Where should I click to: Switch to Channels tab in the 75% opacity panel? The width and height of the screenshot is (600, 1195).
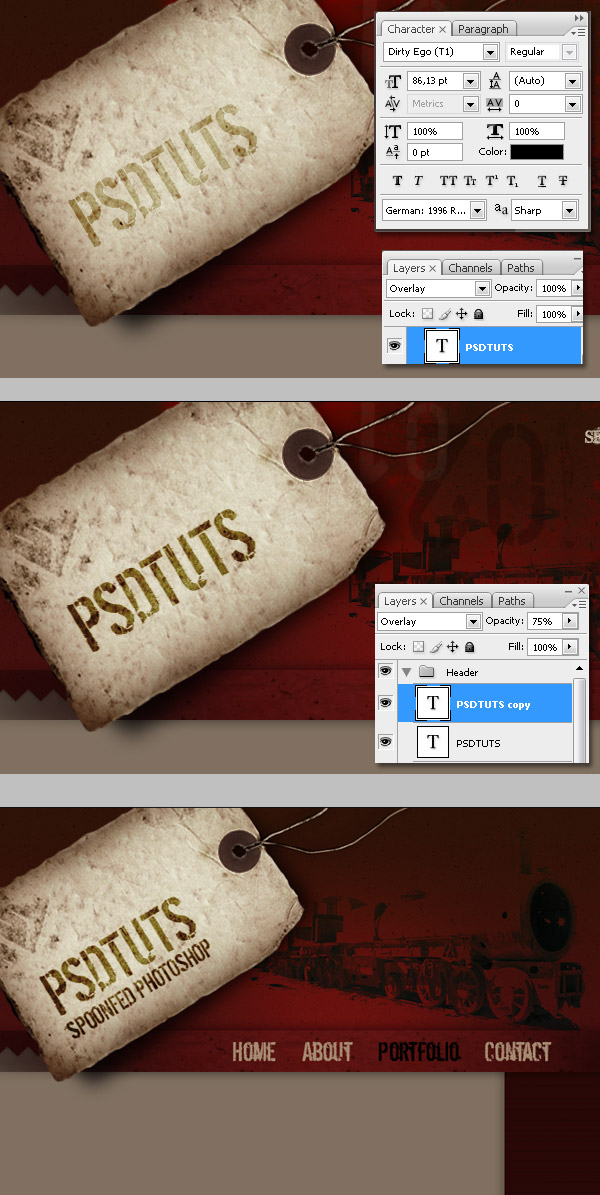(x=461, y=601)
